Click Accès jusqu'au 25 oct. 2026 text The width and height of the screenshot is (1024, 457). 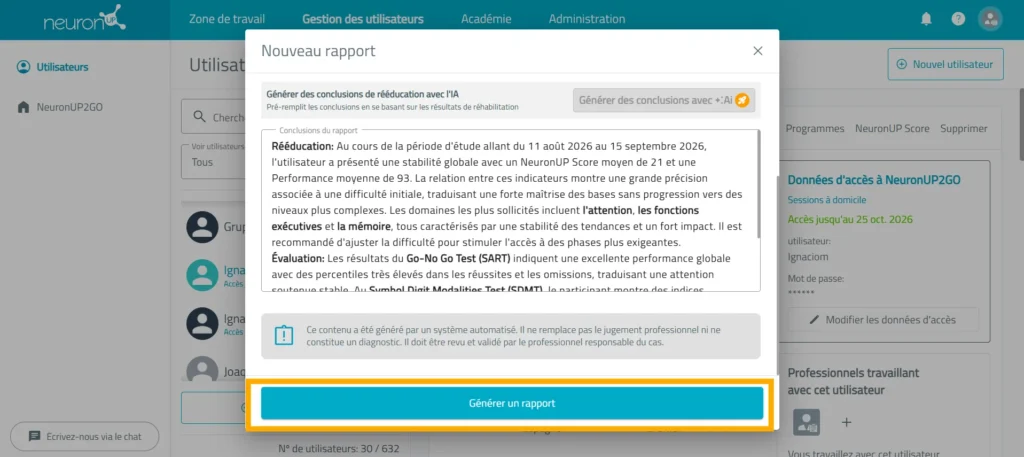click(850, 219)
